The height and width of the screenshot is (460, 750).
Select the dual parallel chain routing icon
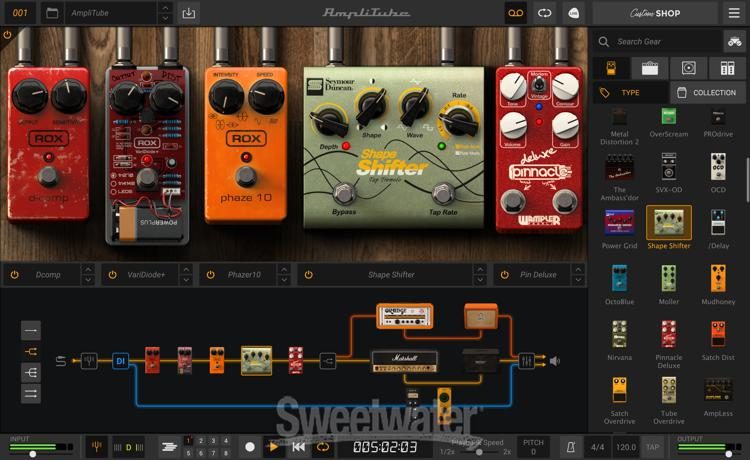31,394
